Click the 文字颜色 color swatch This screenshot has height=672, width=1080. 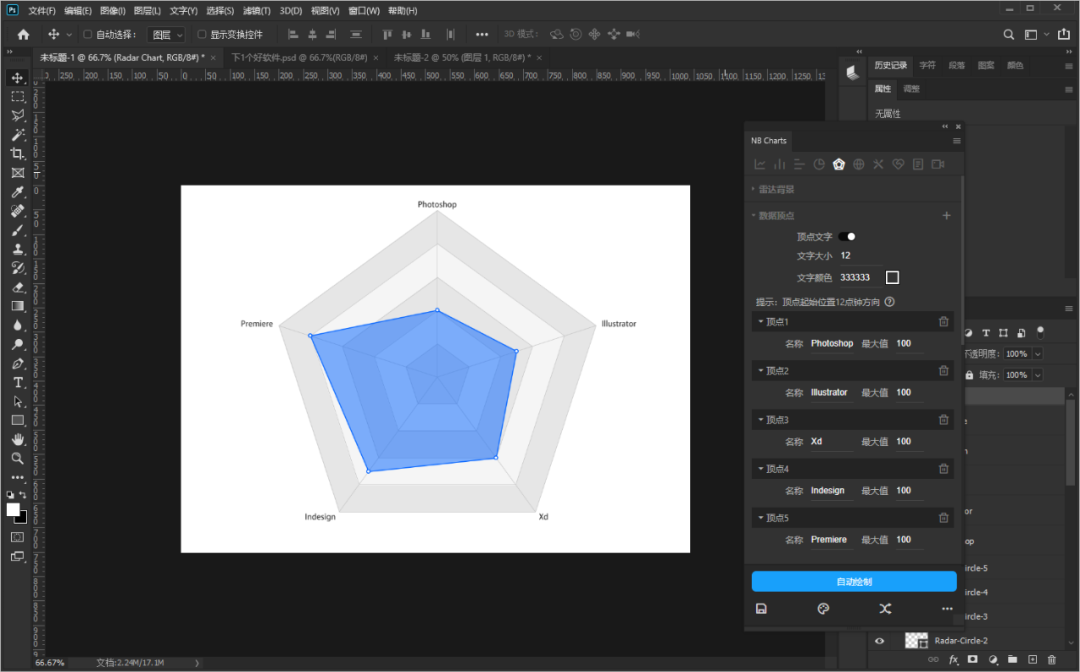click(x=892, y=277)
